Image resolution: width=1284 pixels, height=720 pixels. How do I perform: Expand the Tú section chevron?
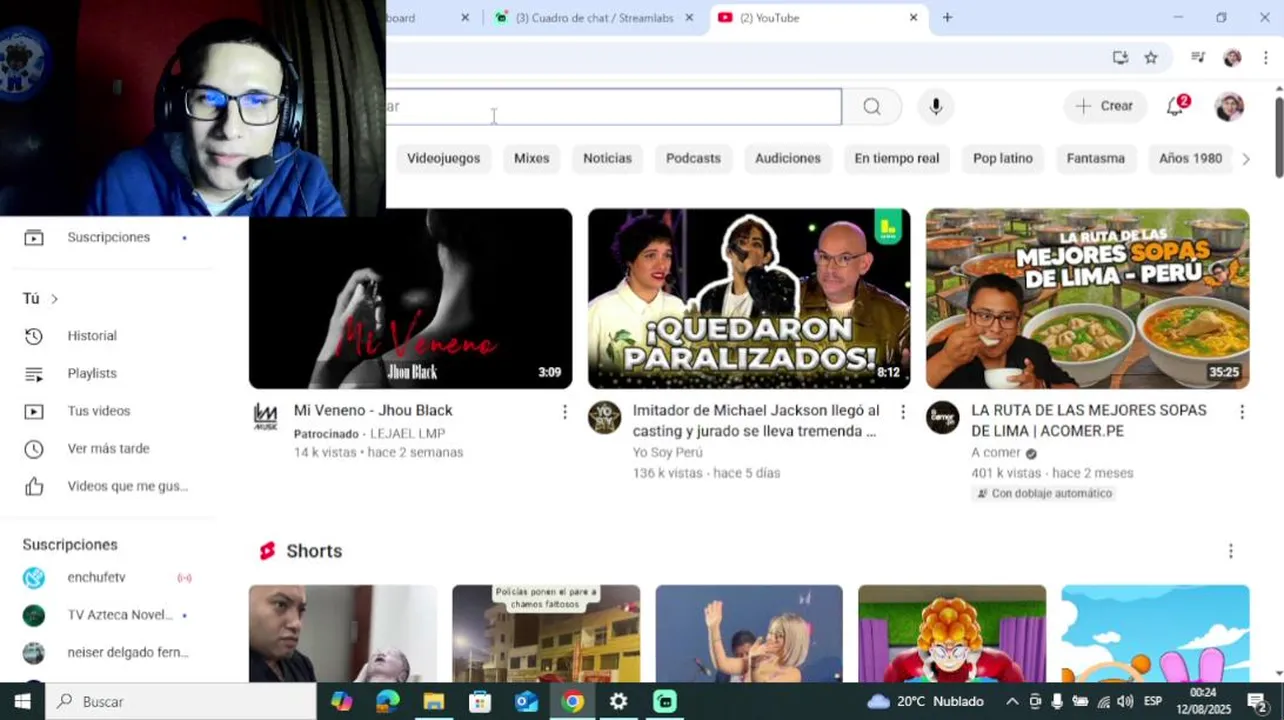pos(55,299)
